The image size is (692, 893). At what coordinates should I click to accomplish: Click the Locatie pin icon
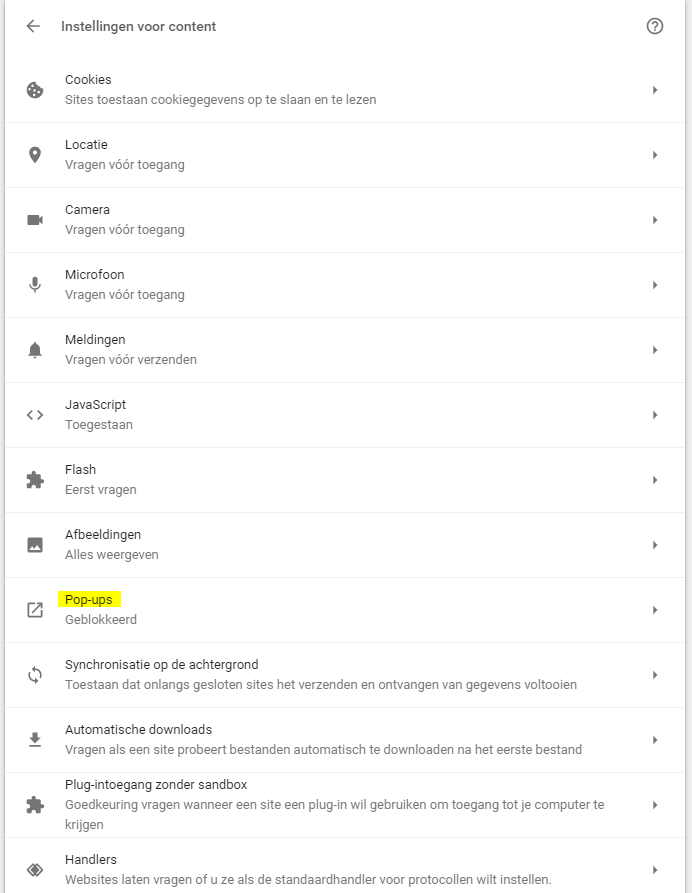point(35,155)
